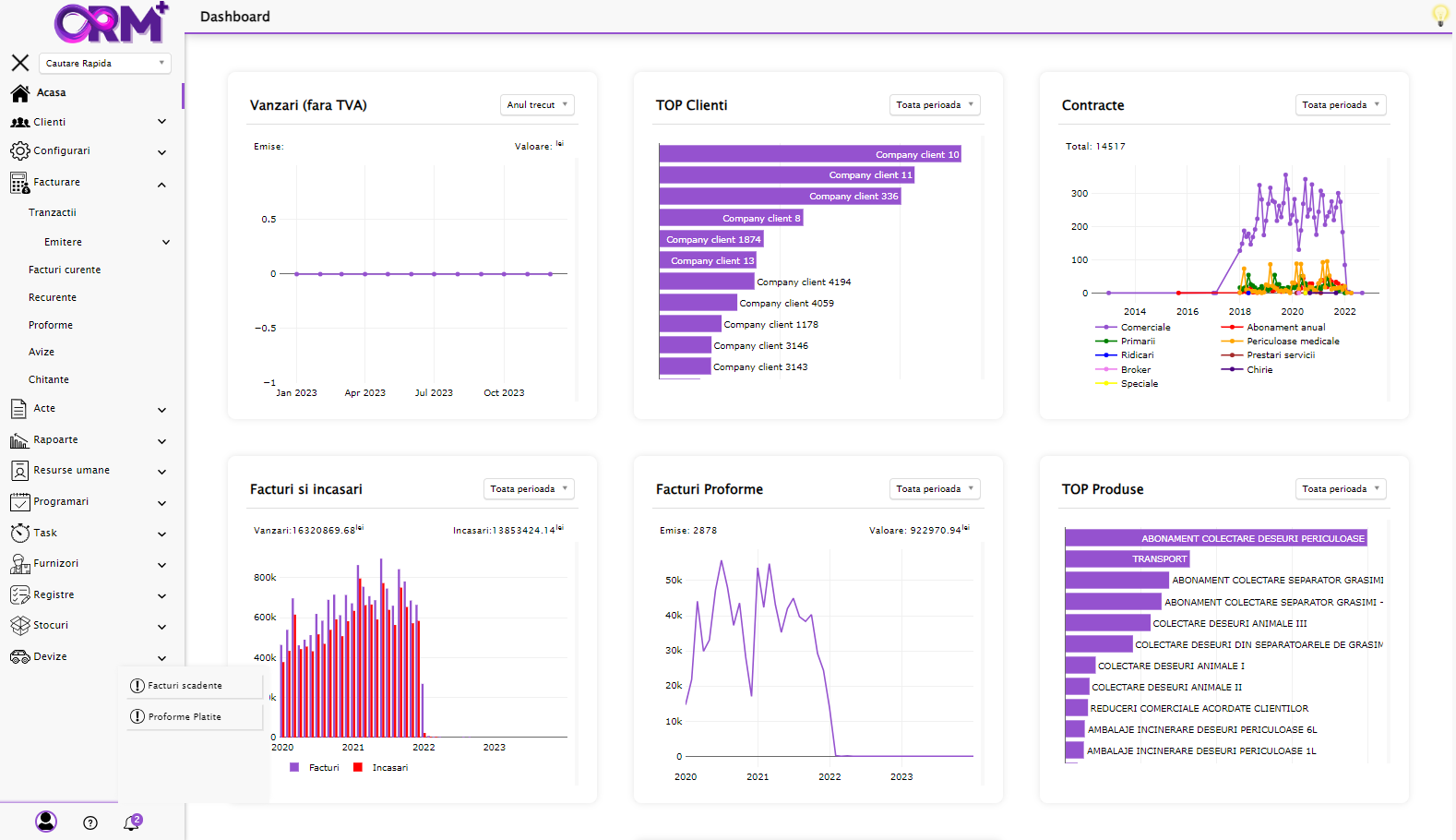
Task: Click the Proforme Platite button
Action: [x=185, y=716]
